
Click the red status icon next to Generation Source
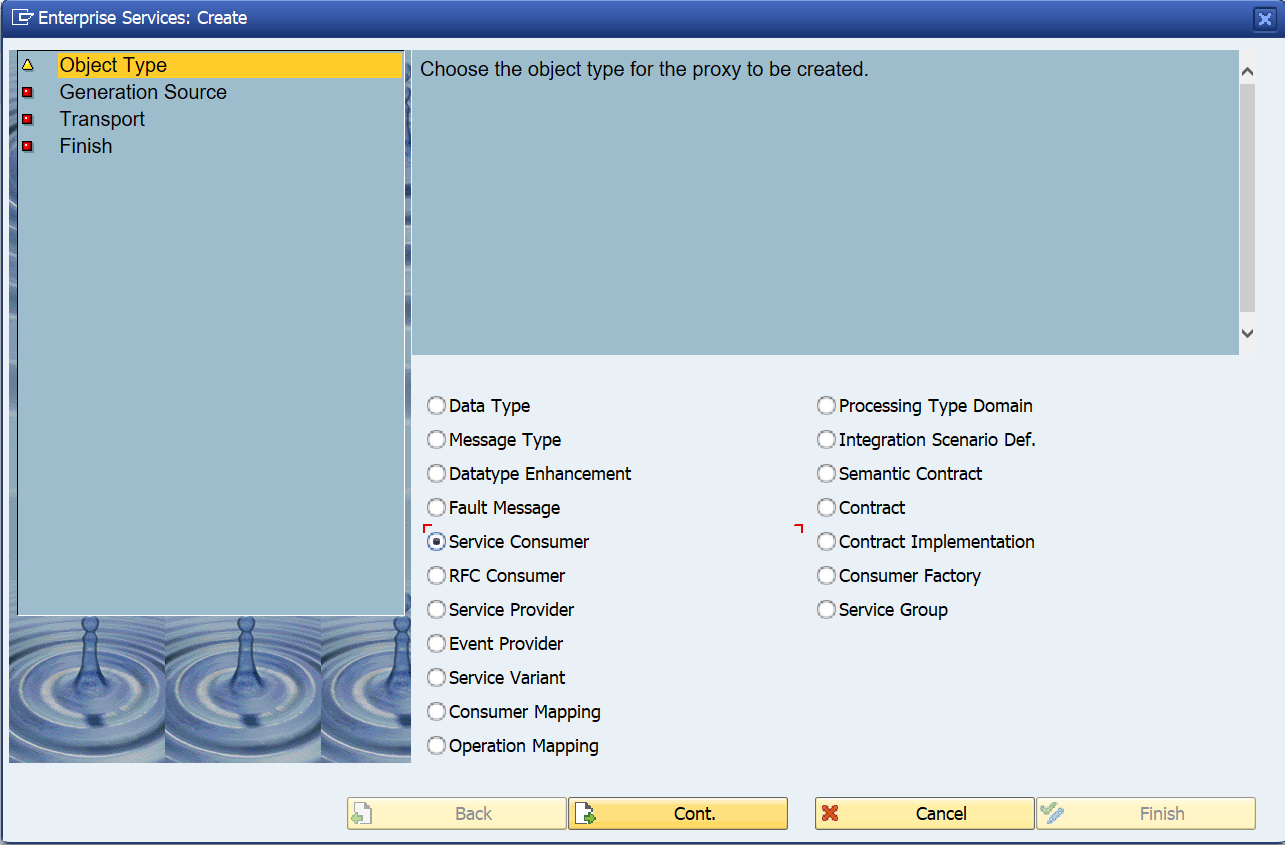(x=28, y=92)
